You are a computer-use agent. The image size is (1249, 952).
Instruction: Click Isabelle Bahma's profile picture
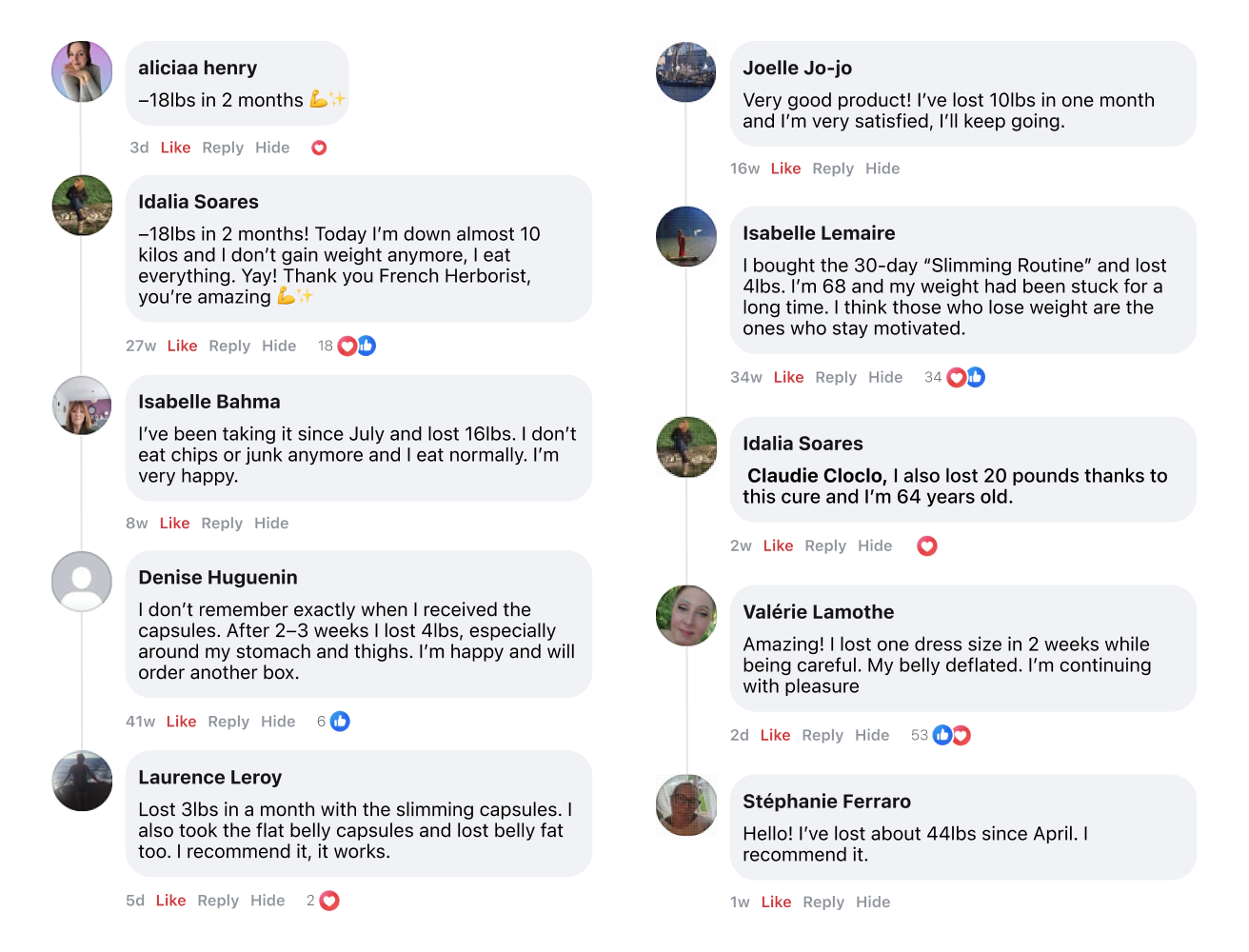click(82, 406)
